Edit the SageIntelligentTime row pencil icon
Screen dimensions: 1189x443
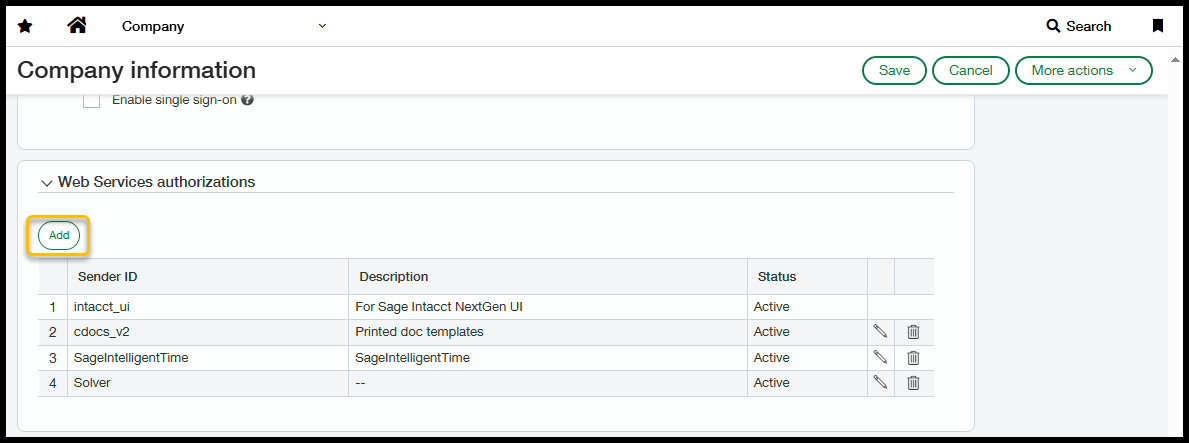pyautogui.click(x=880, y=357)
